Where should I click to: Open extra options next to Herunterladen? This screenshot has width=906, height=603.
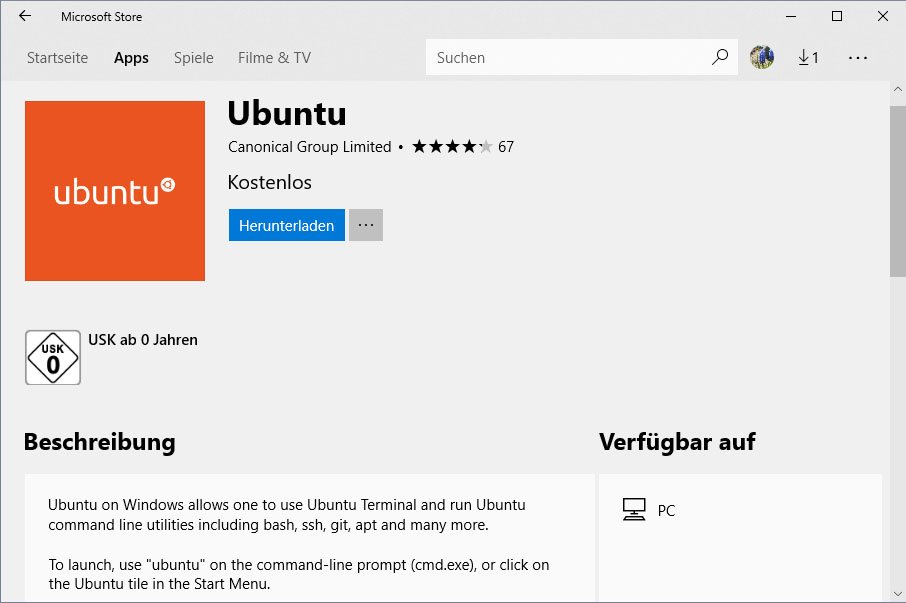[365, 225]
